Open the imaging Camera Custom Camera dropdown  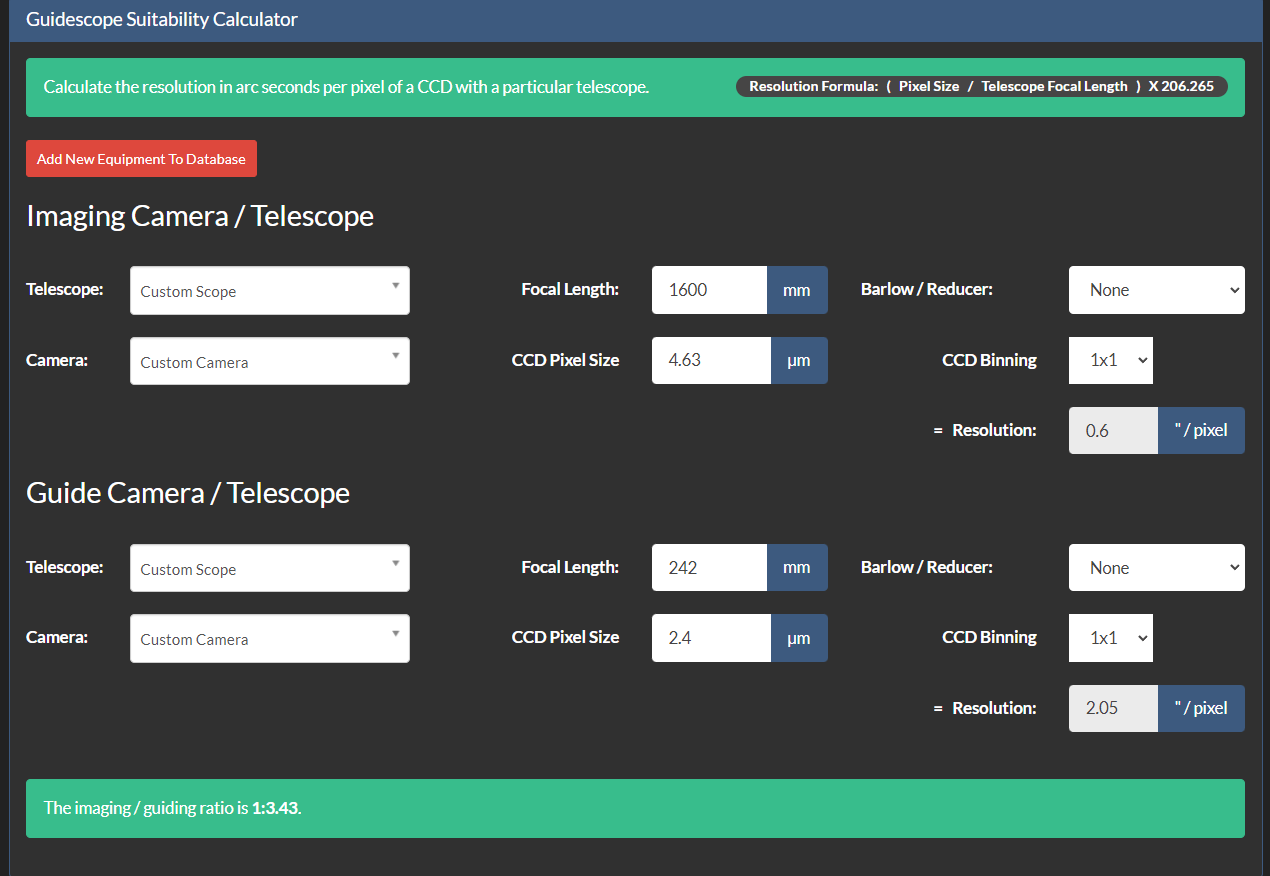click(x=269, y=361)
